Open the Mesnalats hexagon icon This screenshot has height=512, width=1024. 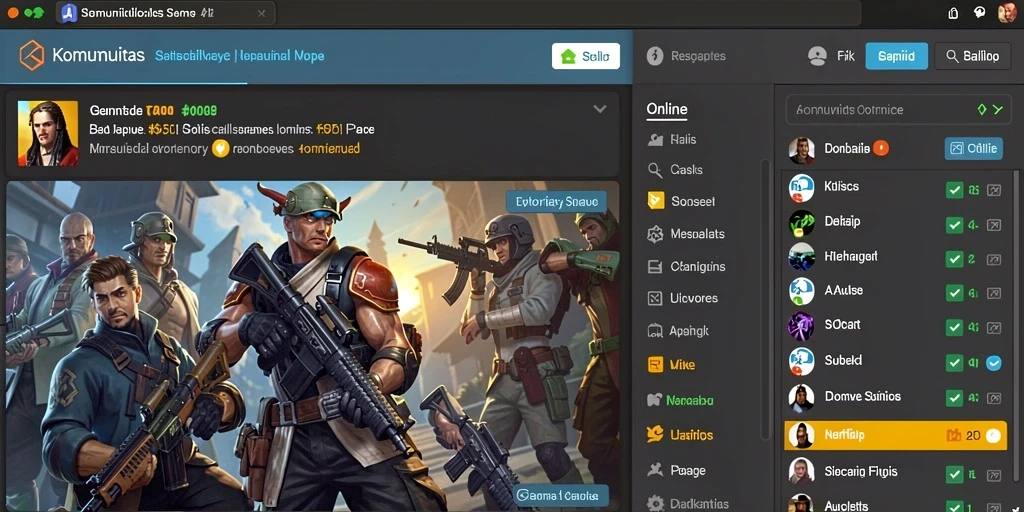click(x=655, y=234)
